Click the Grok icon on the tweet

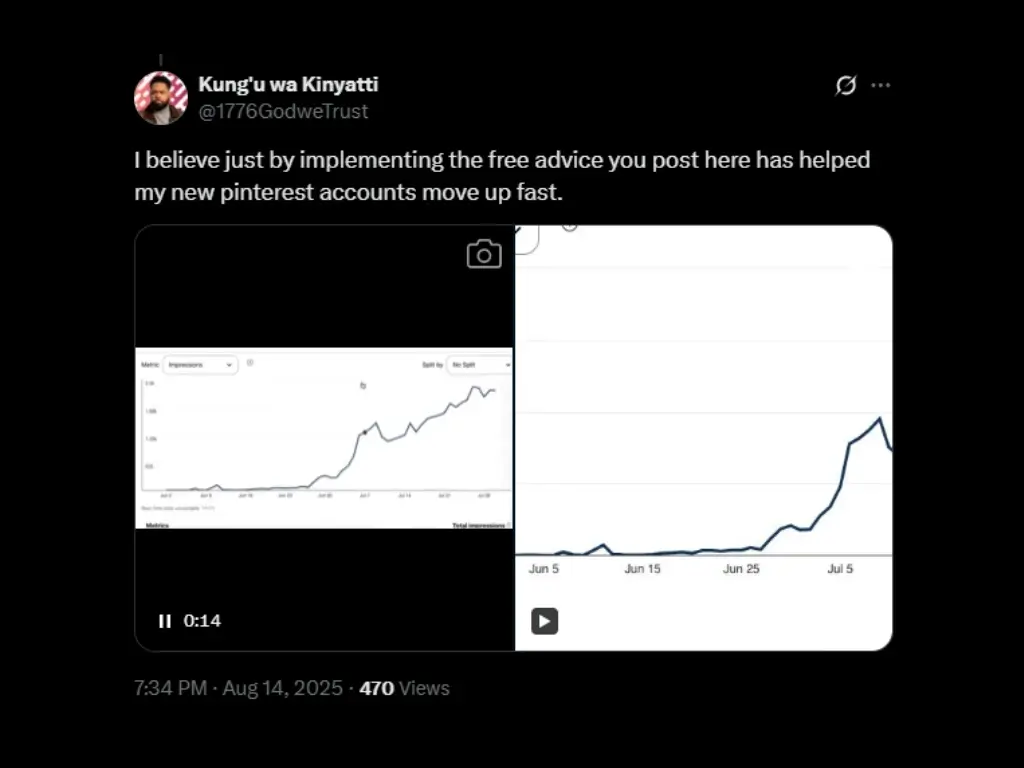pos(845,86)
